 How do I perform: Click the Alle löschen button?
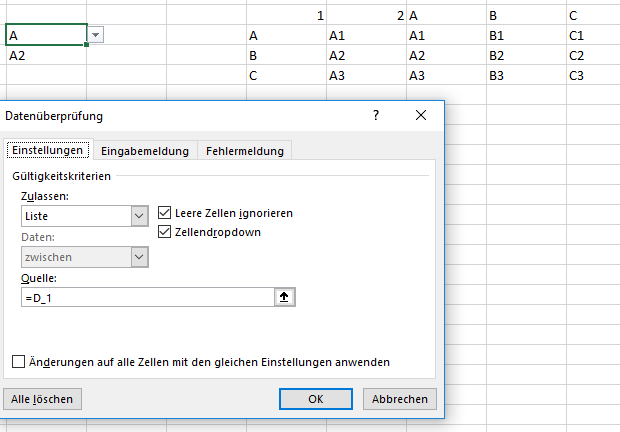pos(42,398)
